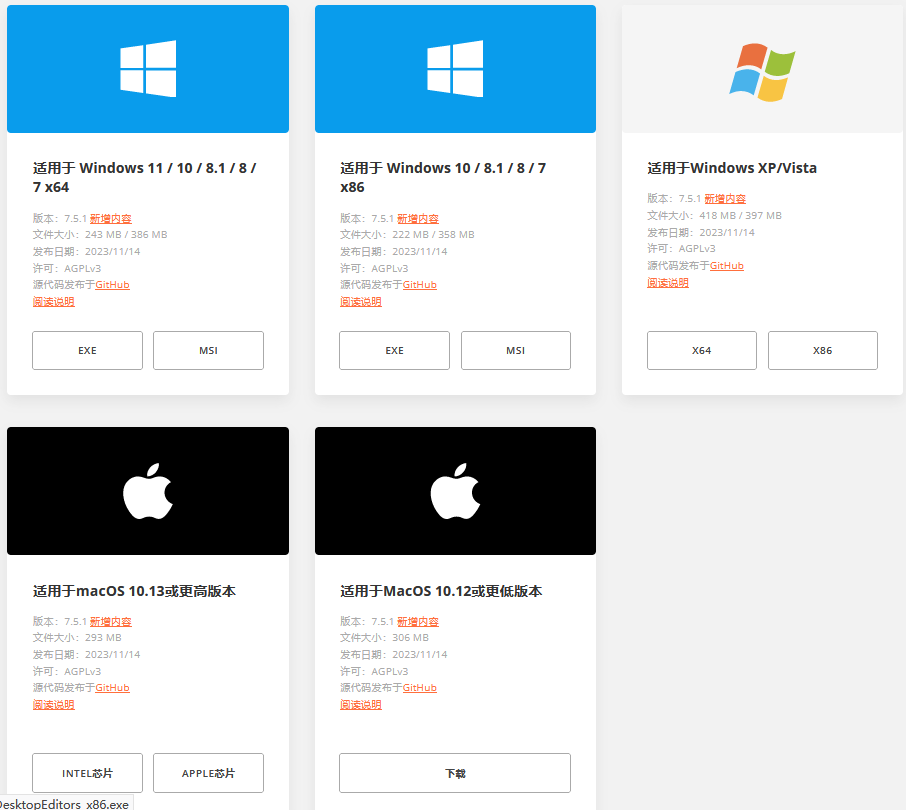The image size is (906, 810).
Task: Open 阅读说明 link on Windows 11 x64 card
Action: [54, 302]
